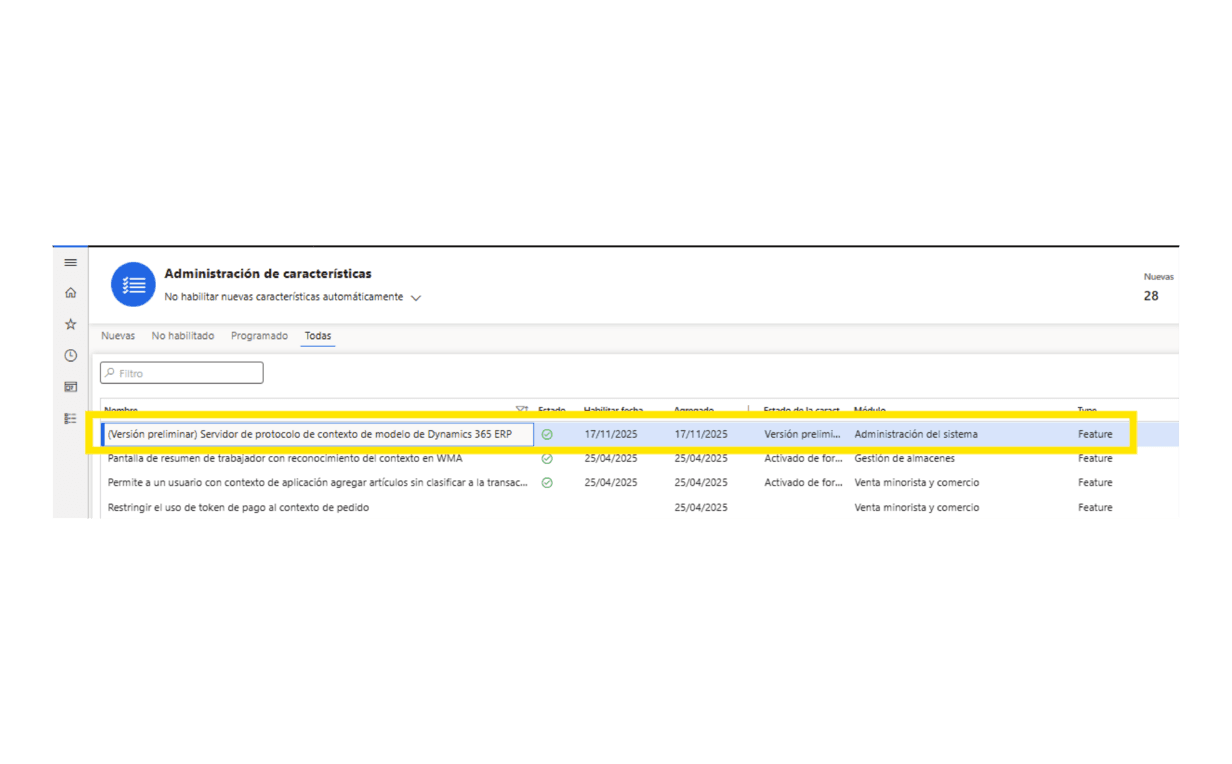Open Recent clock icon in sidebar
Image resolution: width=1232 pixels, height=764 pixels.
70,355
